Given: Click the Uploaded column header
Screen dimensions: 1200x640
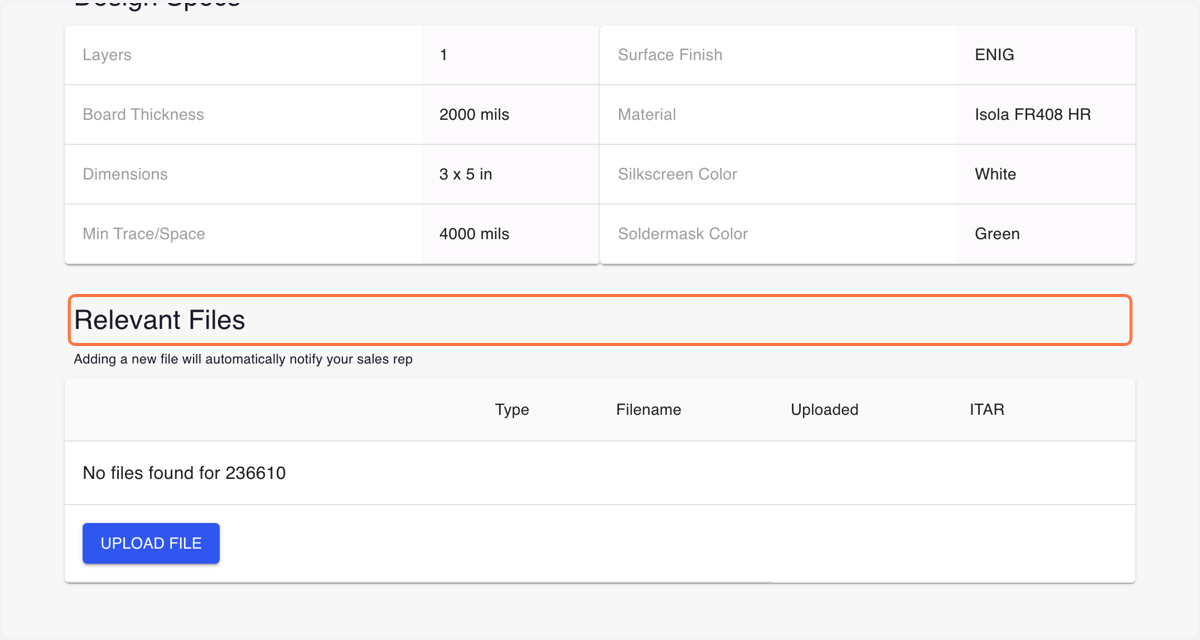Looking at the screenshot, I should (x=825, y=410).
